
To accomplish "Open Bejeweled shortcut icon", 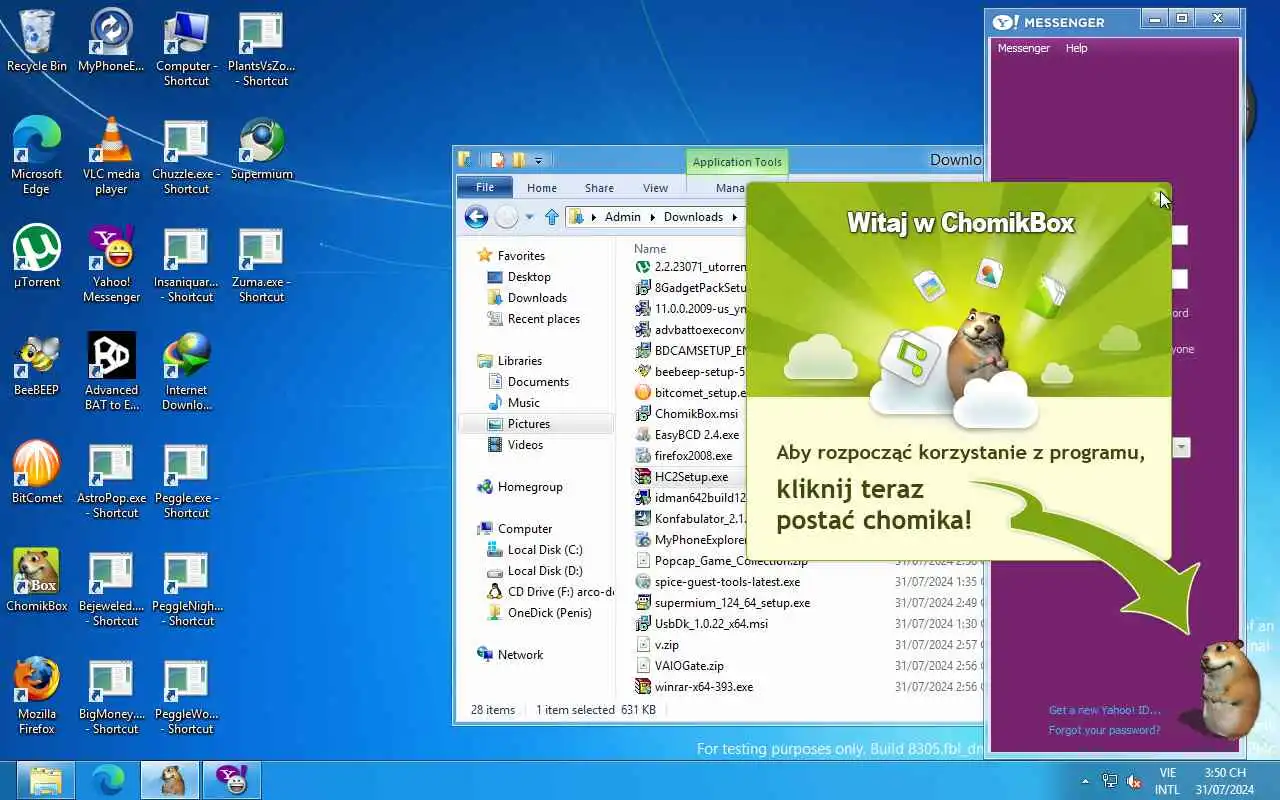I will 111,587.
